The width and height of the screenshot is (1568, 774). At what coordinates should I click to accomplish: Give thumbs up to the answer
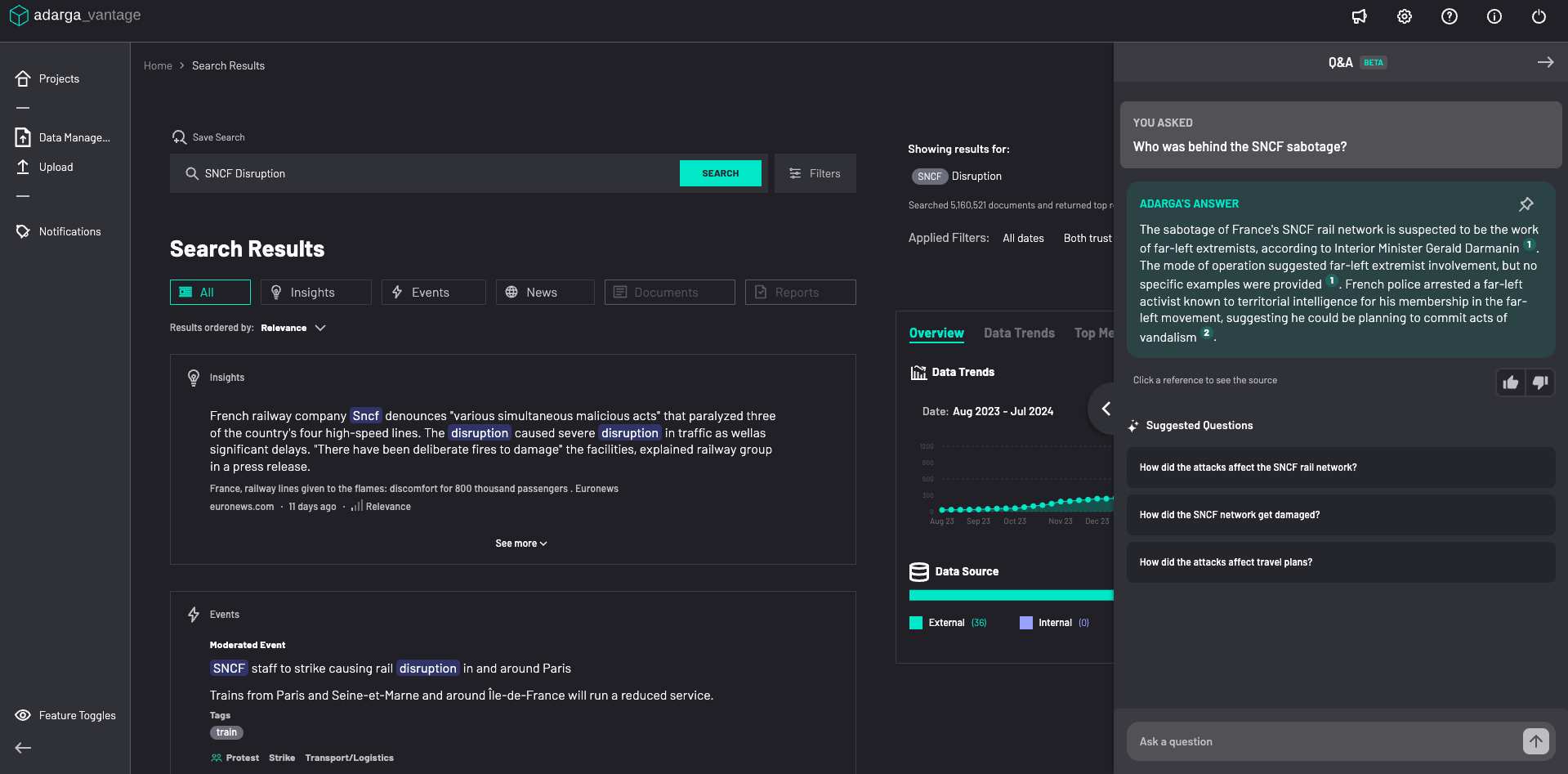click(x=1511, y=383)
